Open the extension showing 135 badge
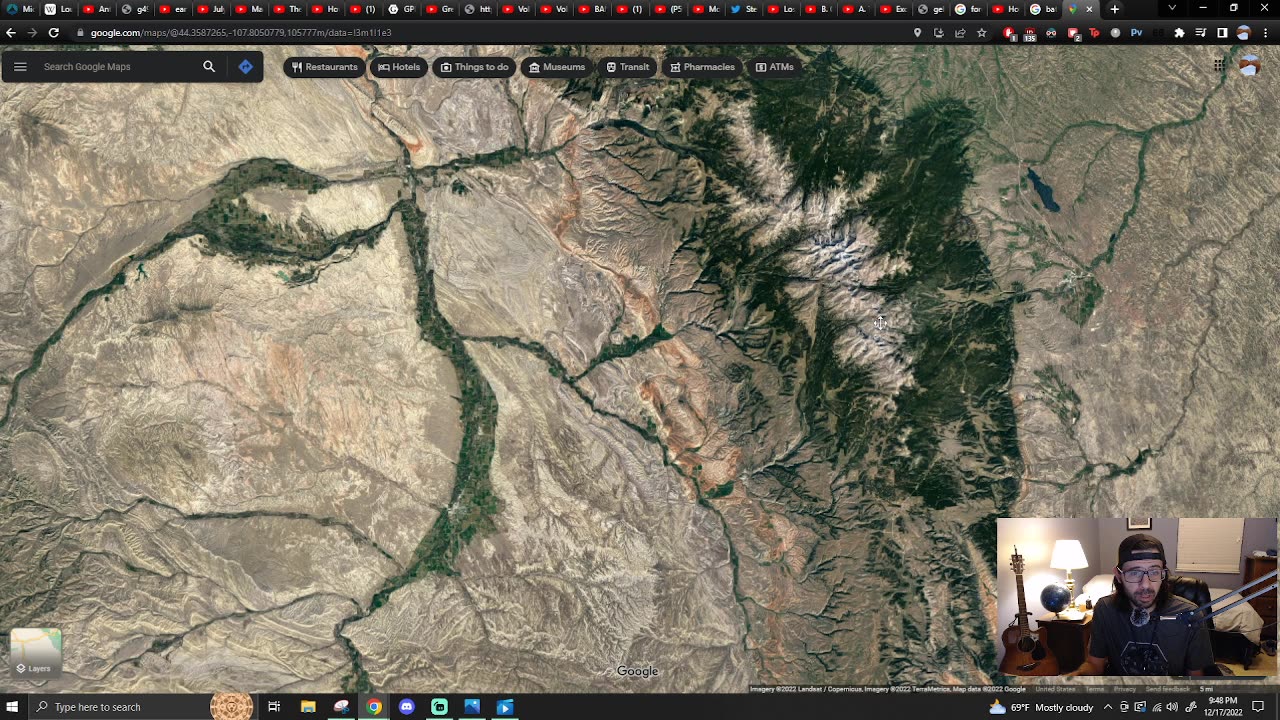 [x=1030, y=33]
